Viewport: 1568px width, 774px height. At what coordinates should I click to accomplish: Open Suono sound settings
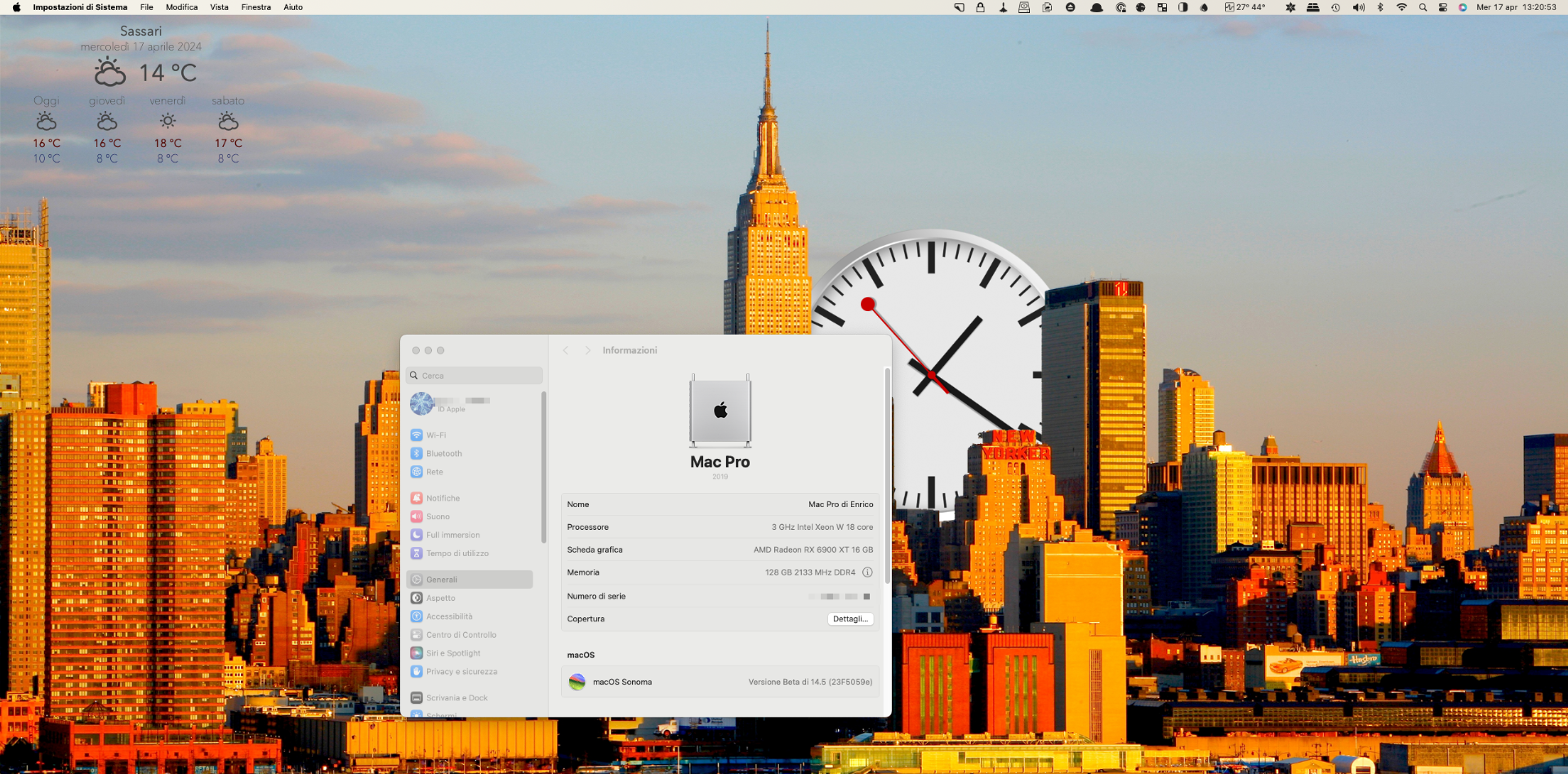[438, 517]
